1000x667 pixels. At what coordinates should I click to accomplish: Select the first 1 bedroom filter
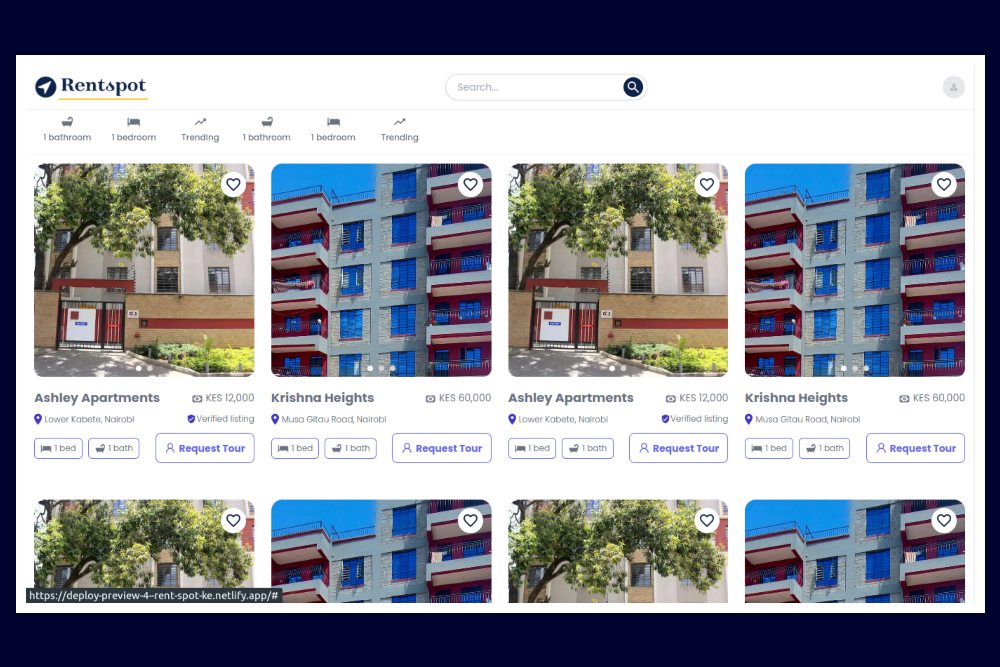[134, 129]
